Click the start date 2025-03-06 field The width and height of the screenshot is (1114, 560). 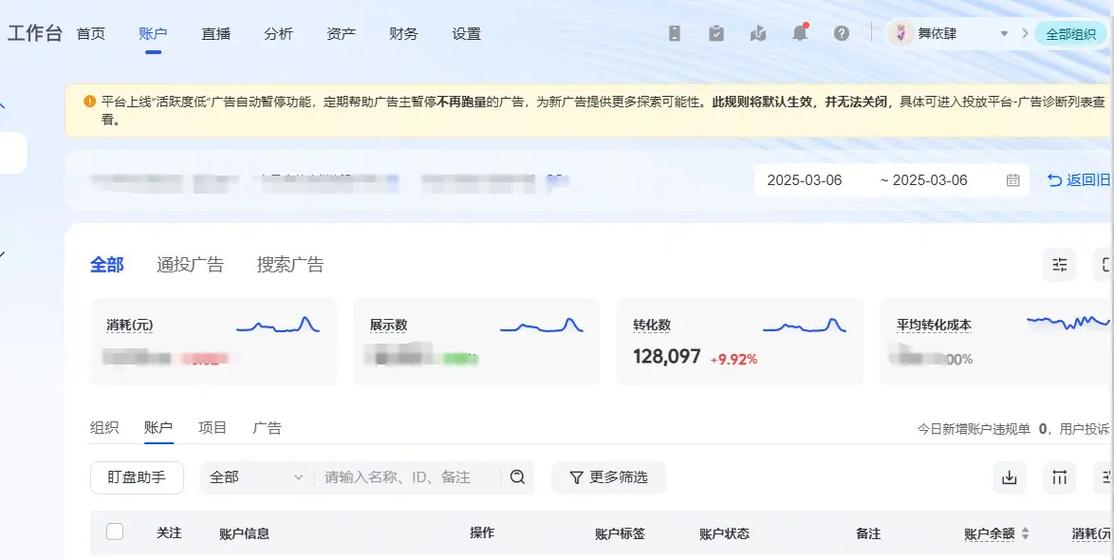pos(804,181)
